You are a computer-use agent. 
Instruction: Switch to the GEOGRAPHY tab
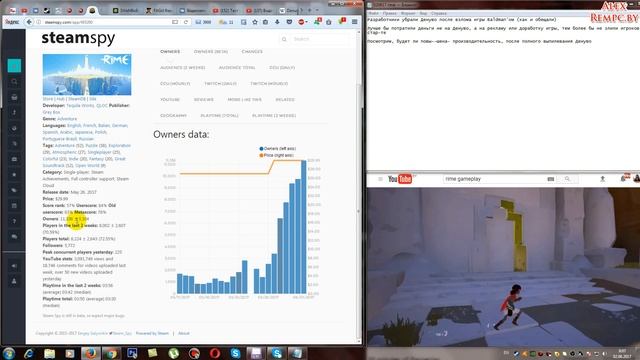(x=173, y=116)
